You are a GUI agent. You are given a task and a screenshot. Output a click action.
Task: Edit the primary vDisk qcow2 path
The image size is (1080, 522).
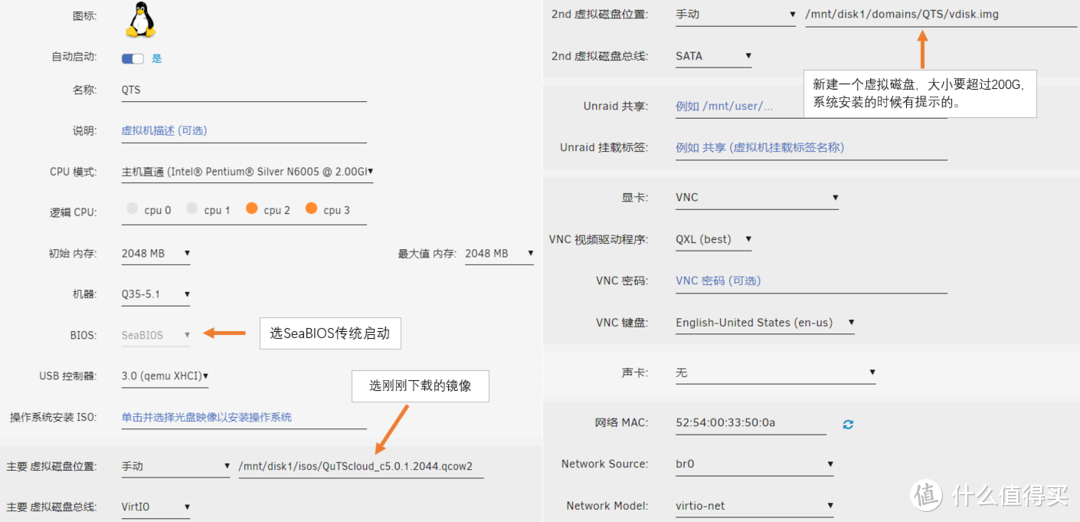click(360, 466)
